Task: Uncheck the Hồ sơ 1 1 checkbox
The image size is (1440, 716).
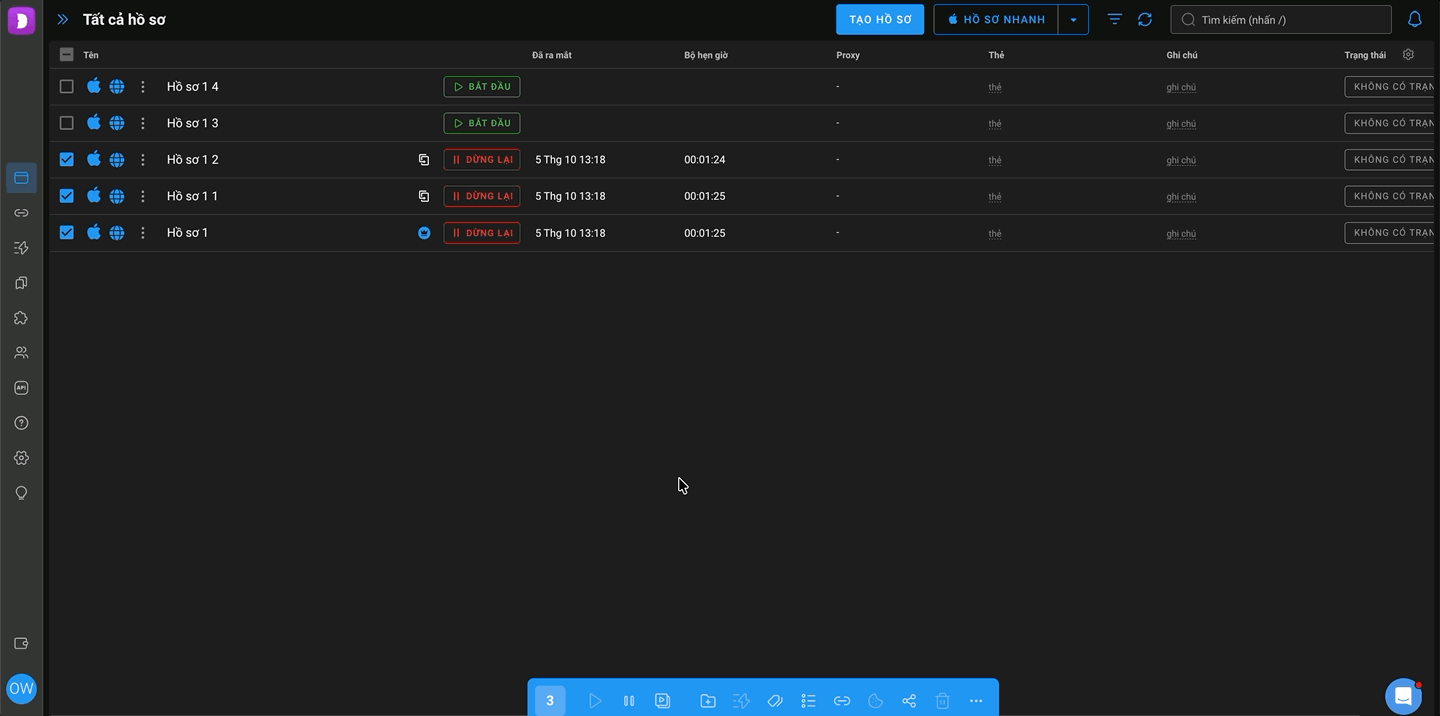Action: (x=67, y=196)
